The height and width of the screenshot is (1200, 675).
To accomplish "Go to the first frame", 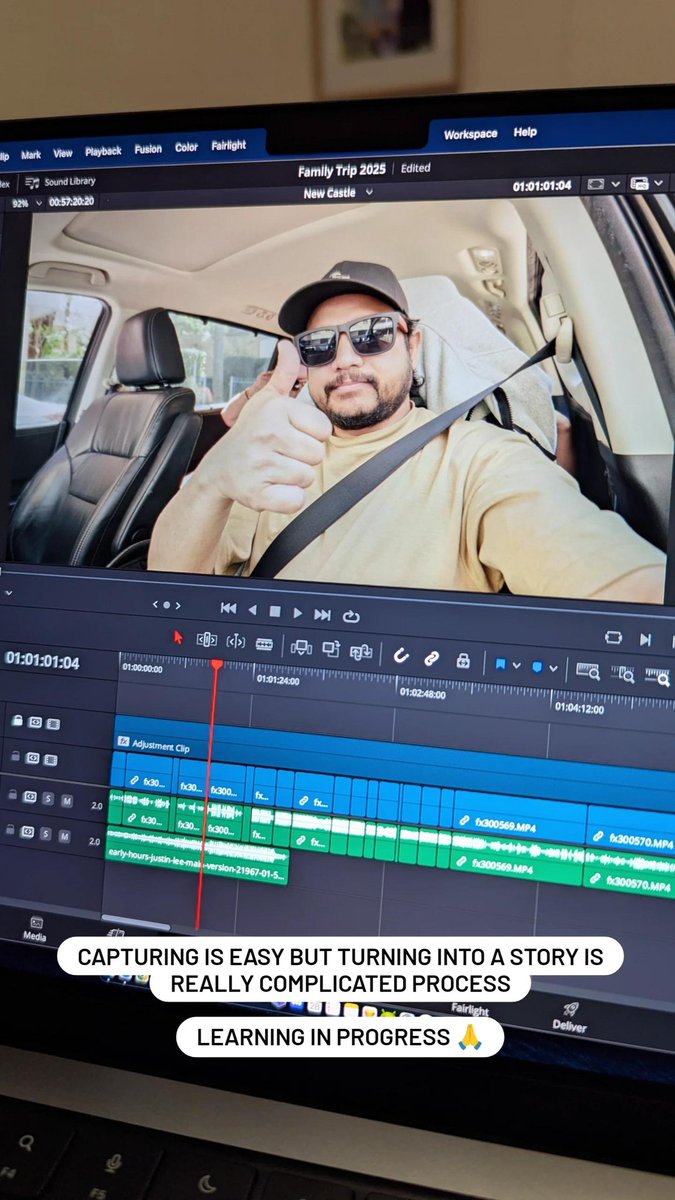I will click(x=229, y=608).
